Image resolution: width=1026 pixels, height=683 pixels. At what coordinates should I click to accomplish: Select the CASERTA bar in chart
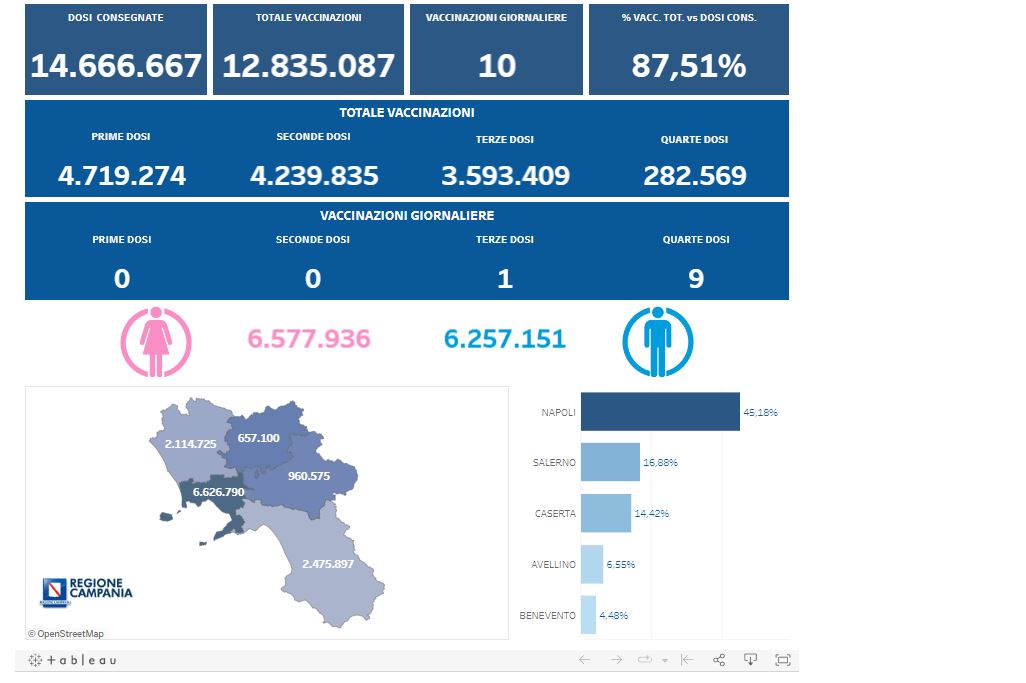[606, 513]
